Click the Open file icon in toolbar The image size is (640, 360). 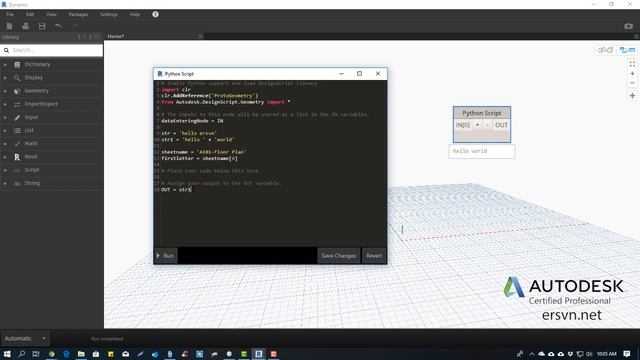click(x=25, y=26)
